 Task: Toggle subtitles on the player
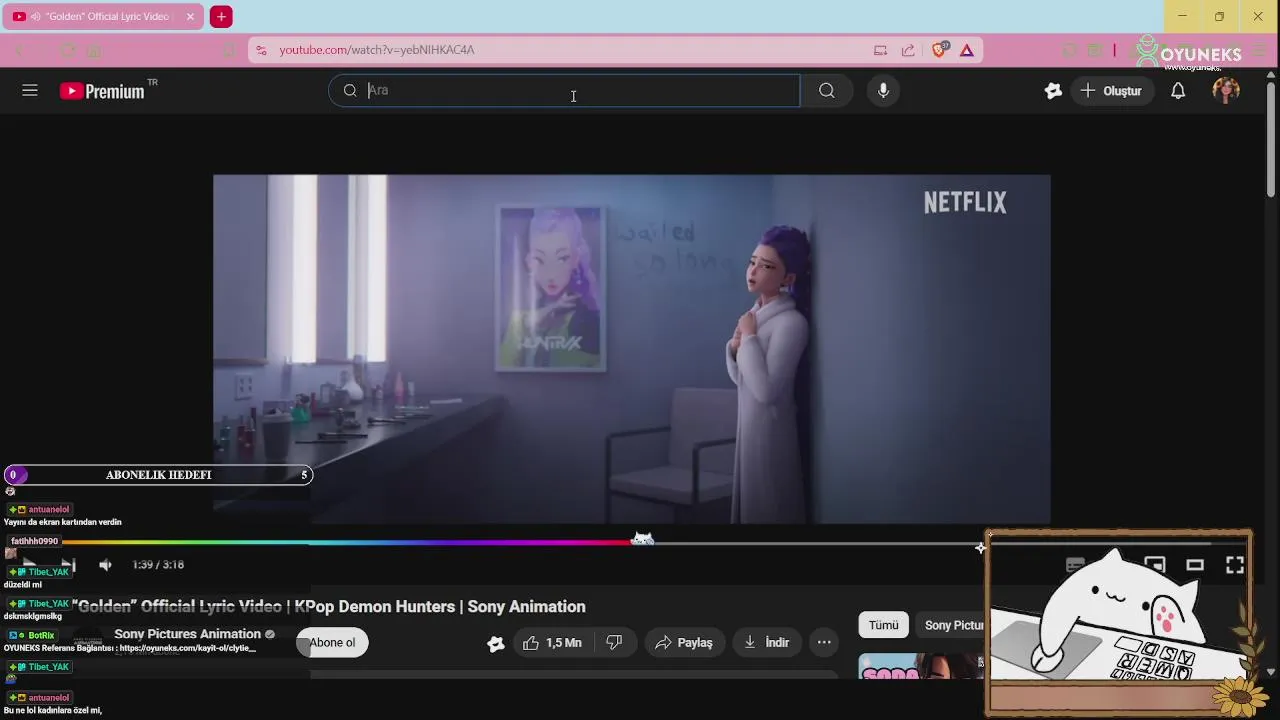[1075, 565]
